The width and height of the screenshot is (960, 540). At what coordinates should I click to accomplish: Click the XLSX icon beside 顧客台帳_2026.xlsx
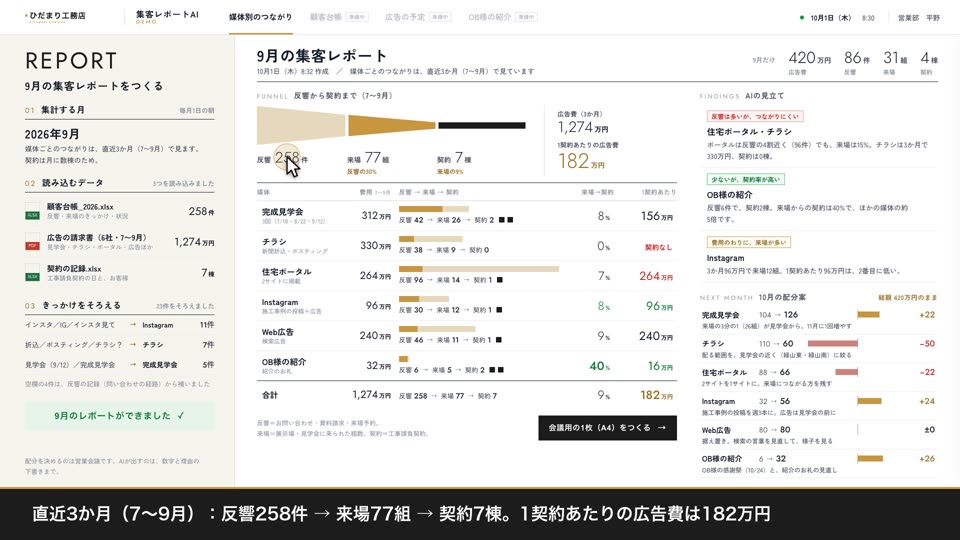[32, 211]
